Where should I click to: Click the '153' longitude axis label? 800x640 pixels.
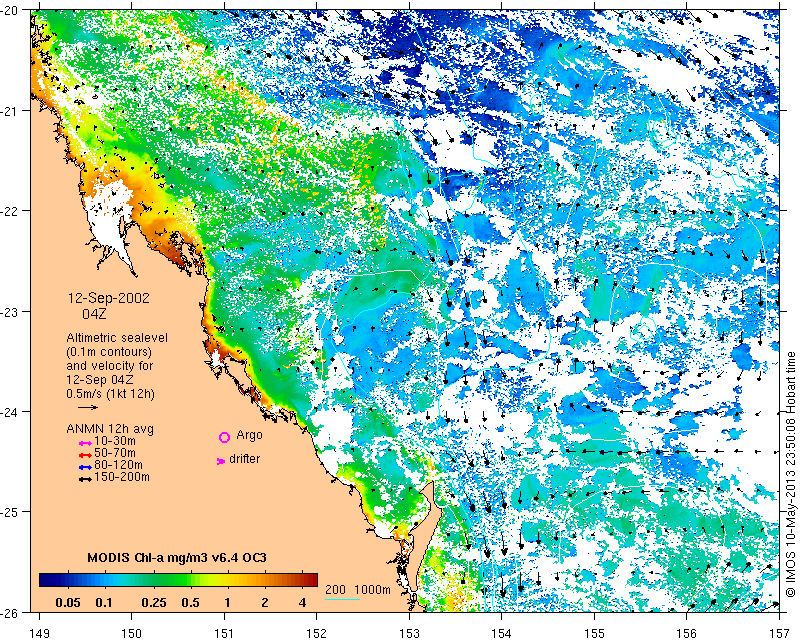409,633
